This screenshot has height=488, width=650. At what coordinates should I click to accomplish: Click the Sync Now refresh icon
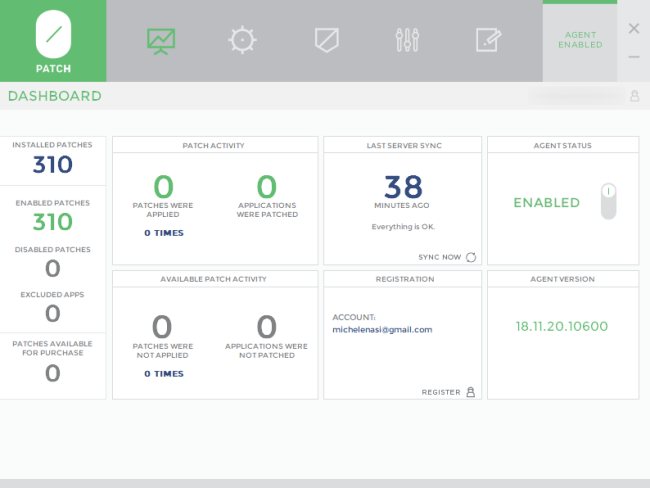click(x=471, y=257)
